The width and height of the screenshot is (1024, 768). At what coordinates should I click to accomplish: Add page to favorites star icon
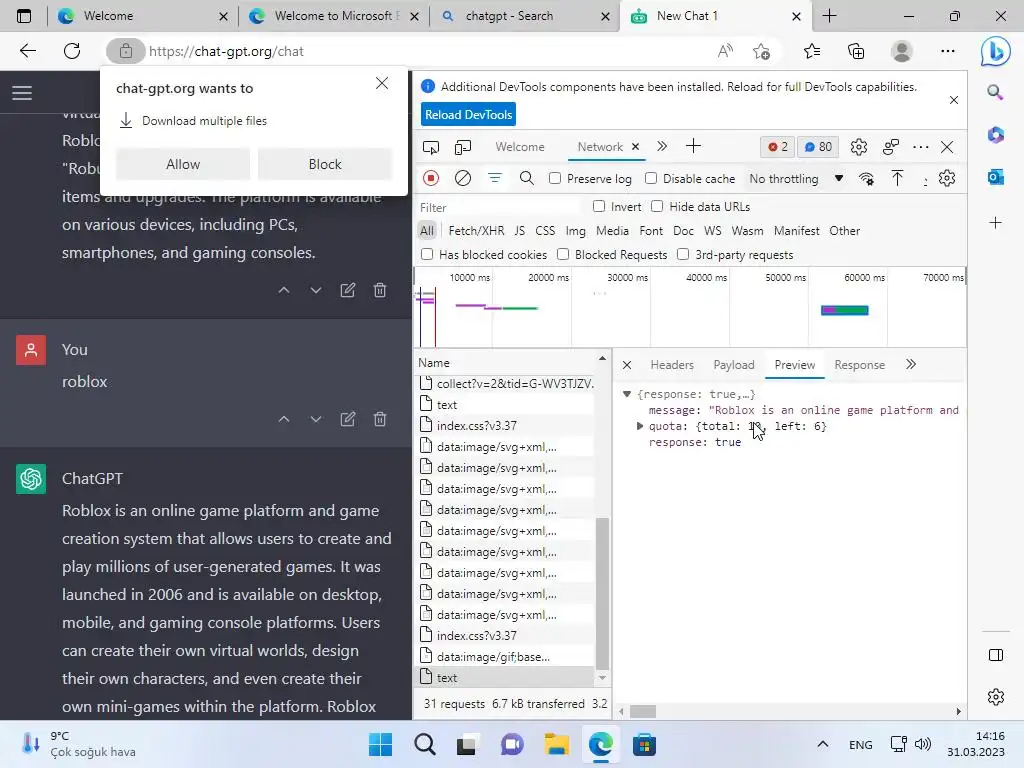pyautogui.click(x=761, y=52)
